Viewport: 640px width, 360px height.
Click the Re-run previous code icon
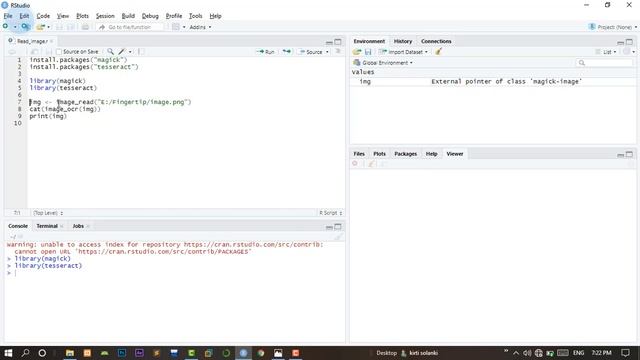287,51
